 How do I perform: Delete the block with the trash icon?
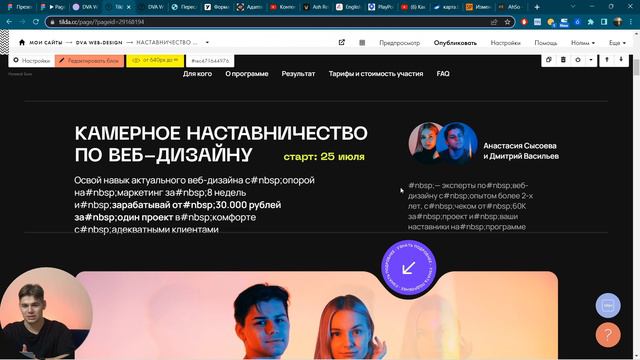tap(563, 60)
